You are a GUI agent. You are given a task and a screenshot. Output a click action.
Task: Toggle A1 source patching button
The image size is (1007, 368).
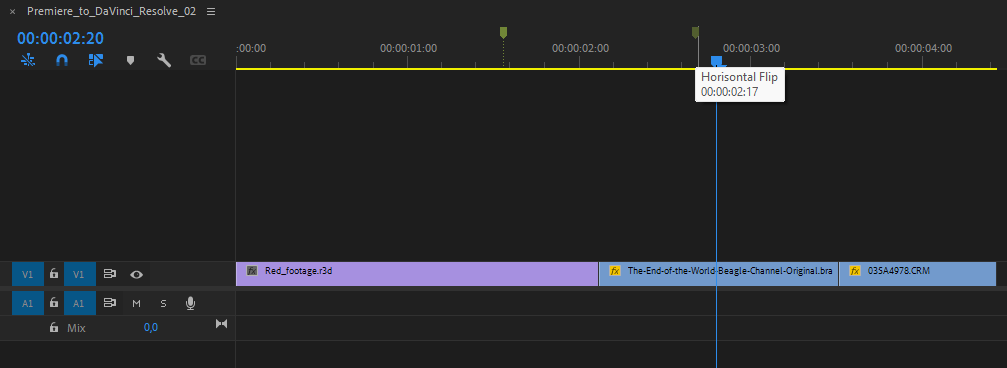click(28, 303)
